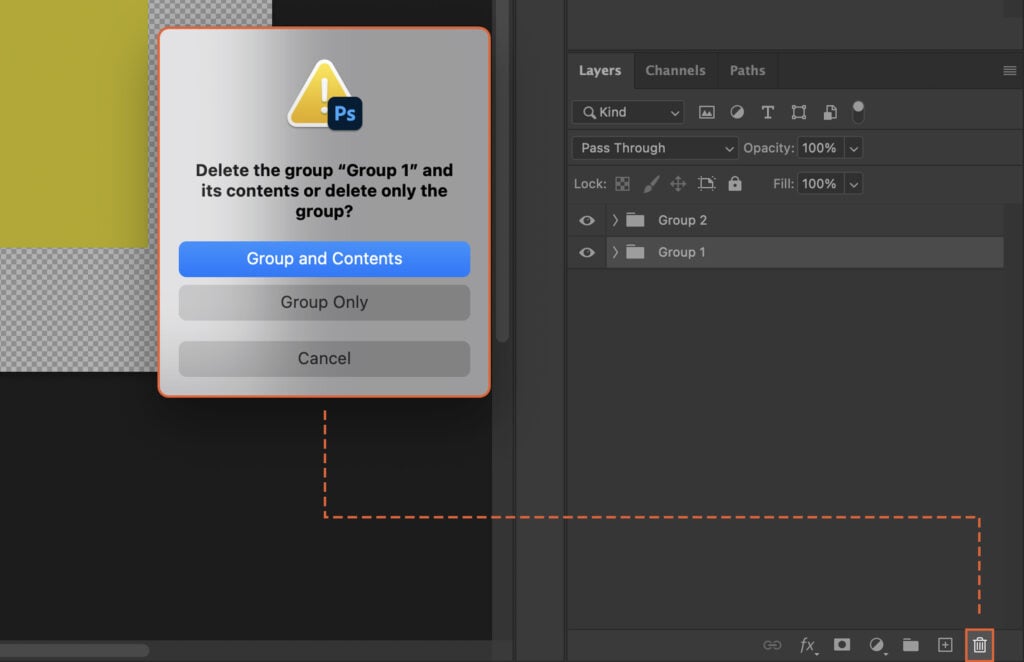This screenshot has height=662, width=1024.
Task: Open the adjustment layer icon menu
Action: coord(876,645)
